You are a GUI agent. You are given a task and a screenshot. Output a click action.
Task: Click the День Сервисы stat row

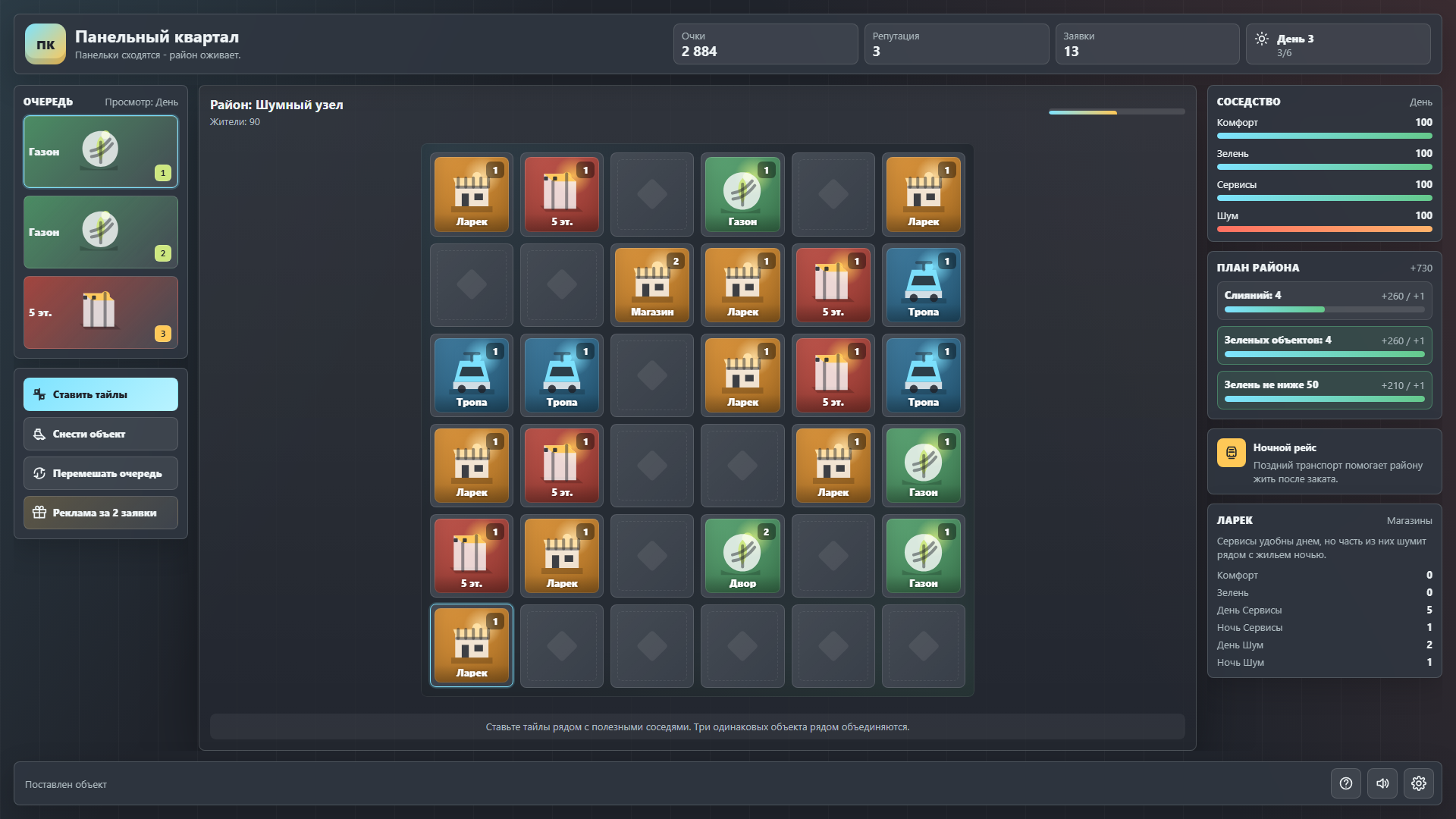(x=1324, y=610)
